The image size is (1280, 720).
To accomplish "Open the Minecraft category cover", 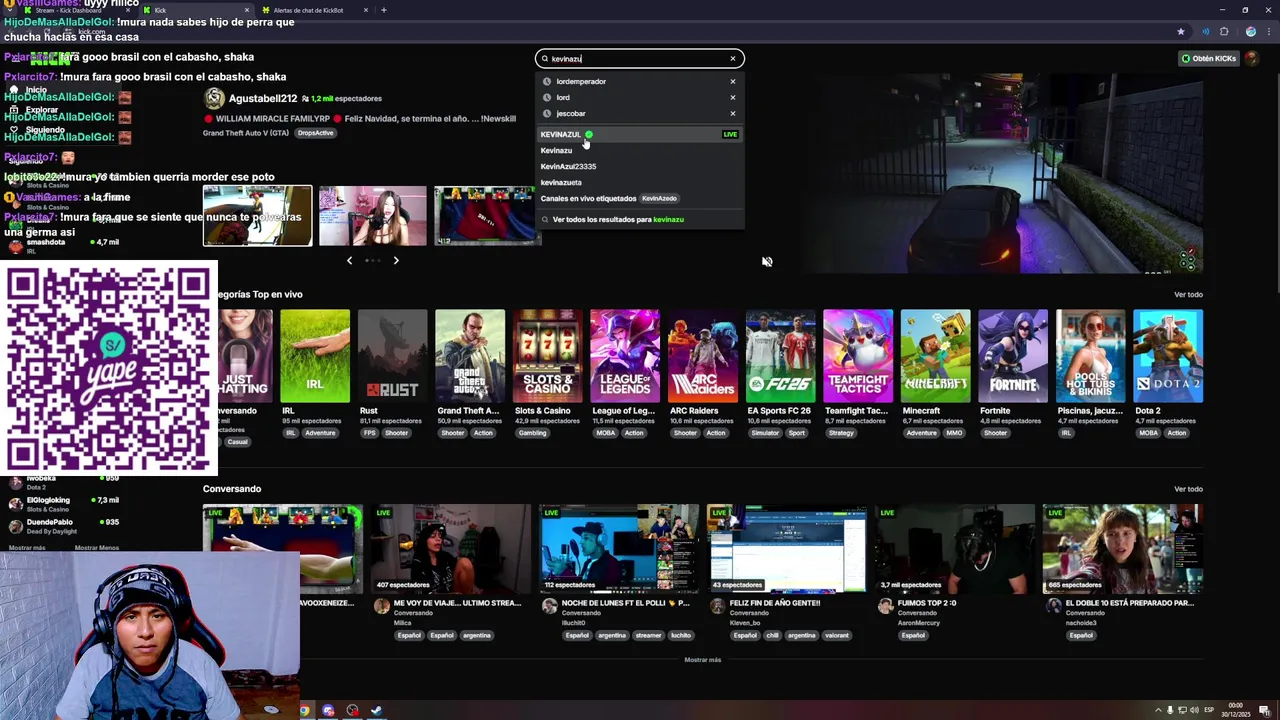I will coord(935,356).
